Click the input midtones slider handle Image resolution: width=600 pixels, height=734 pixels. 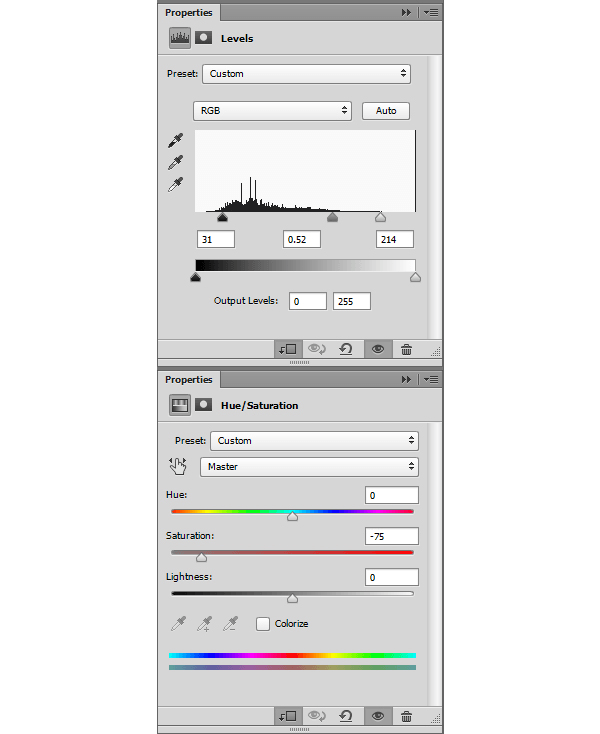coord(332,217)
